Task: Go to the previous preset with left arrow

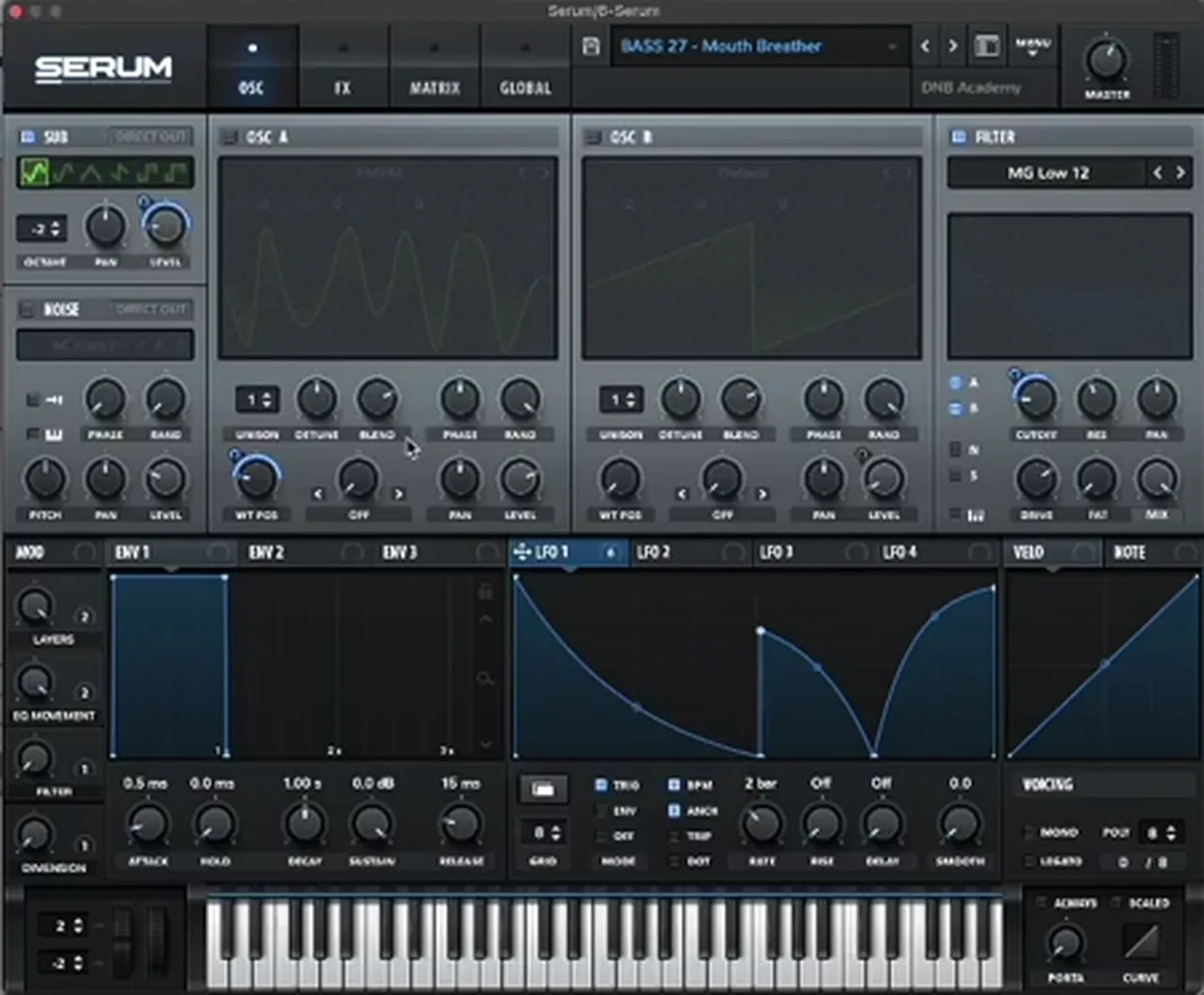Action: point(926,46)
